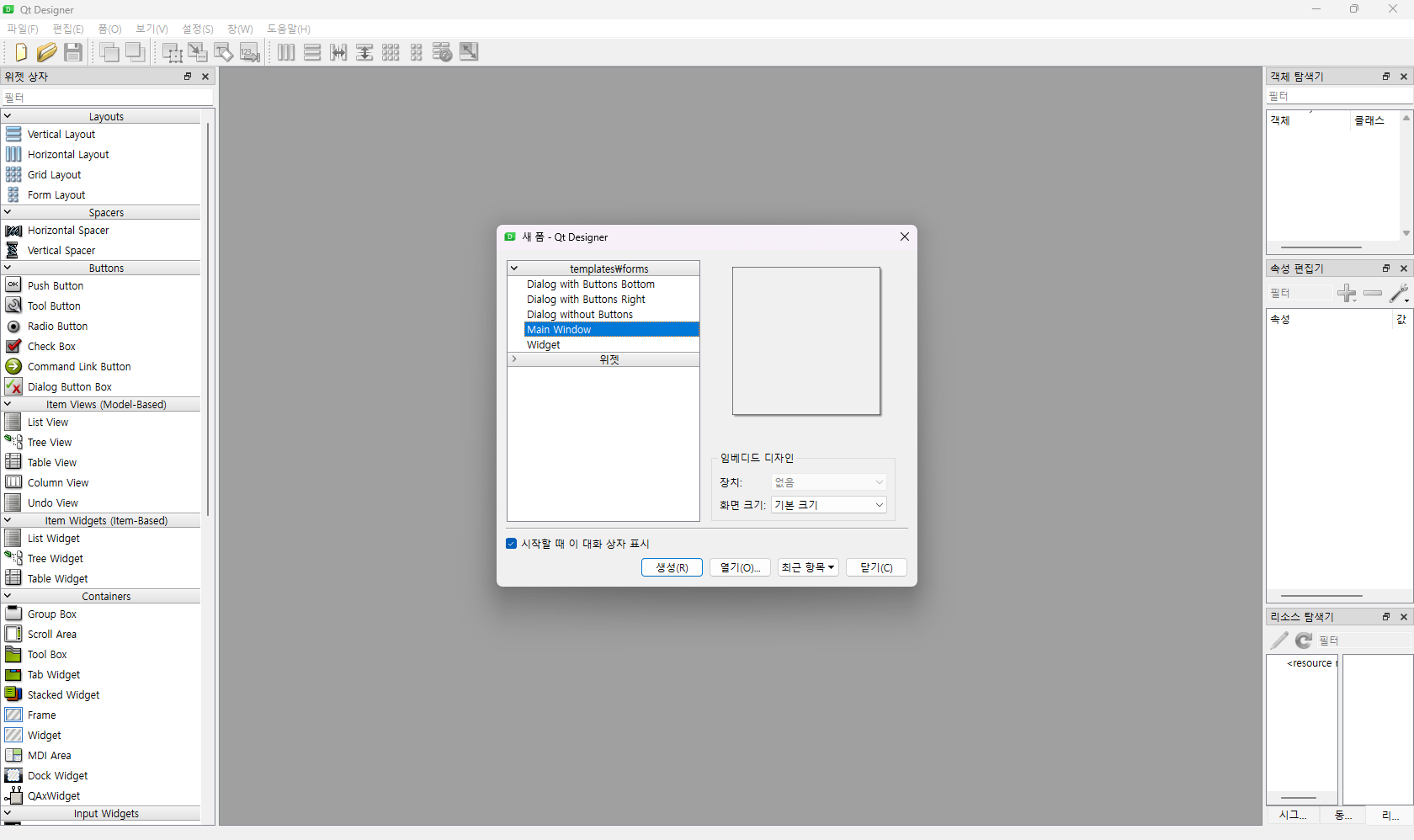Image resolution: width=1414 pixels, height=840 pixels.
Task: Open the 설정(S) menu
Action: [x=198, y=29]
